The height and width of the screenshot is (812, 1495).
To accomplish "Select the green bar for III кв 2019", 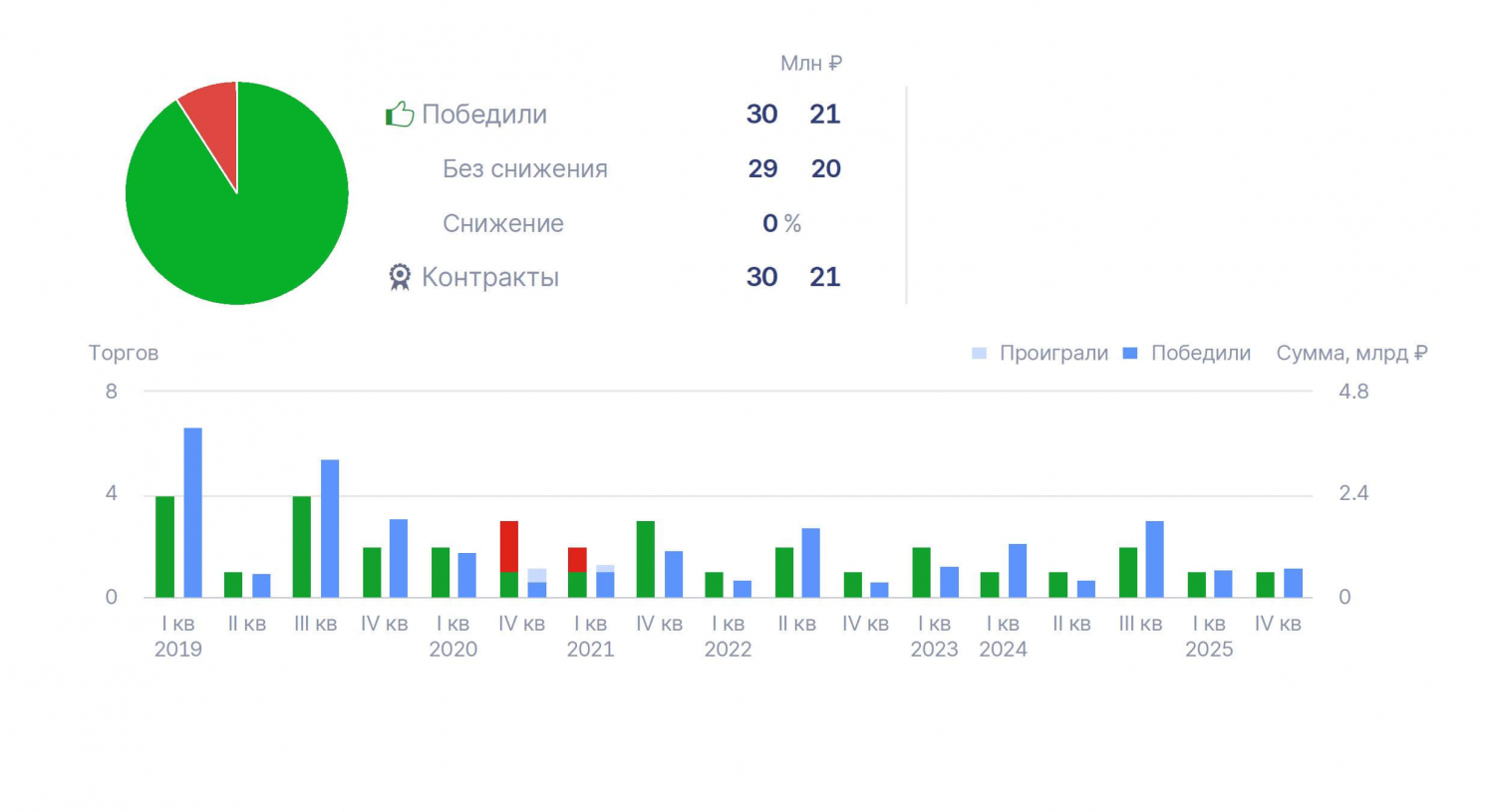I will pyautogui.click(x=302, y=547).
